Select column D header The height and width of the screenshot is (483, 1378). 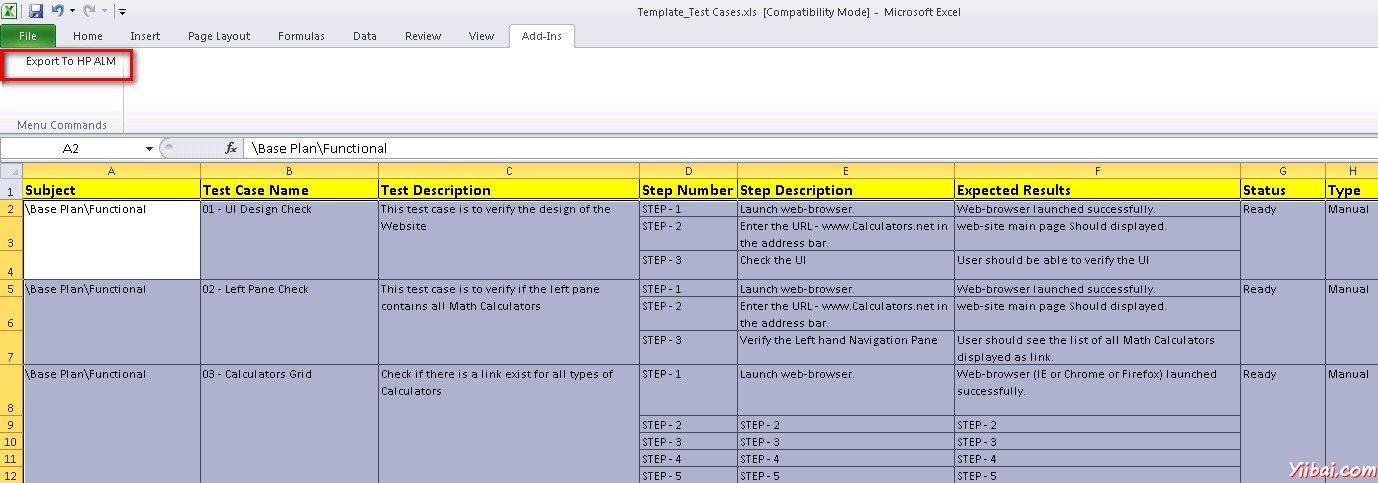[x=688, y=171]
